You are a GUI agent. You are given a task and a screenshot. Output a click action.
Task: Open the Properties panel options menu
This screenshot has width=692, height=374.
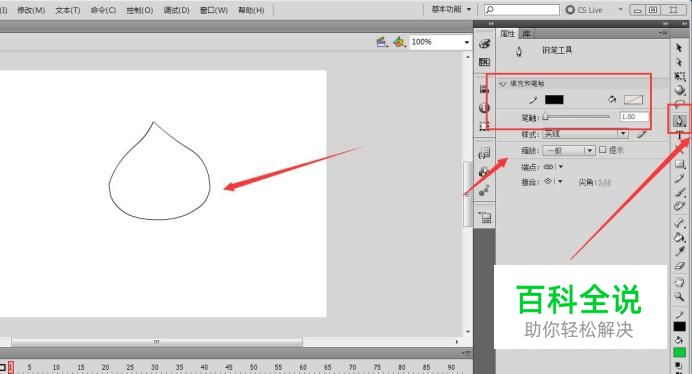663,33
